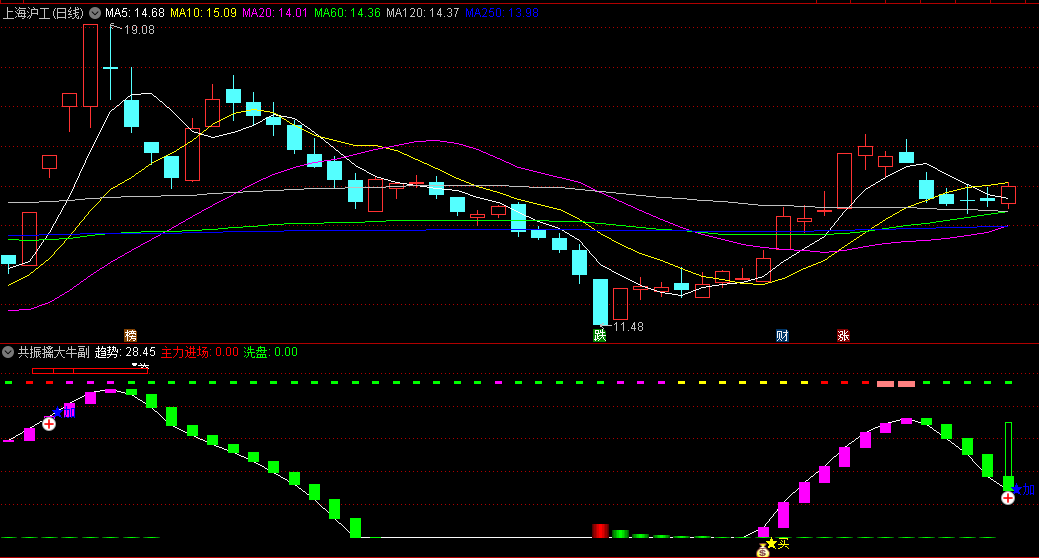1039x558 pixels.
Task: Collapse the 共振擒大牛副 indicator panel arrow
Action: 8,352
